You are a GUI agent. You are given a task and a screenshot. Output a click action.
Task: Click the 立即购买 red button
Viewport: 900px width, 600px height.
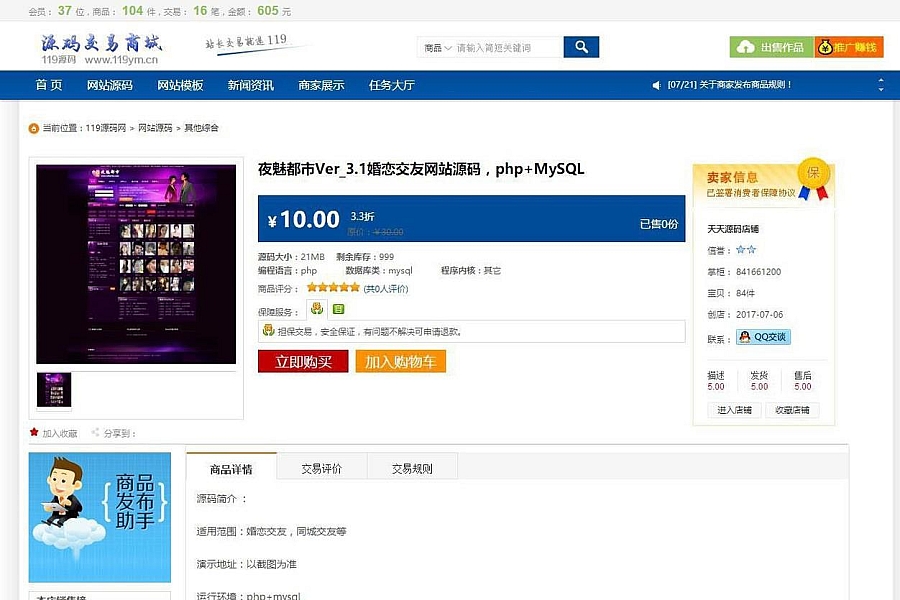tap(303, 362)
